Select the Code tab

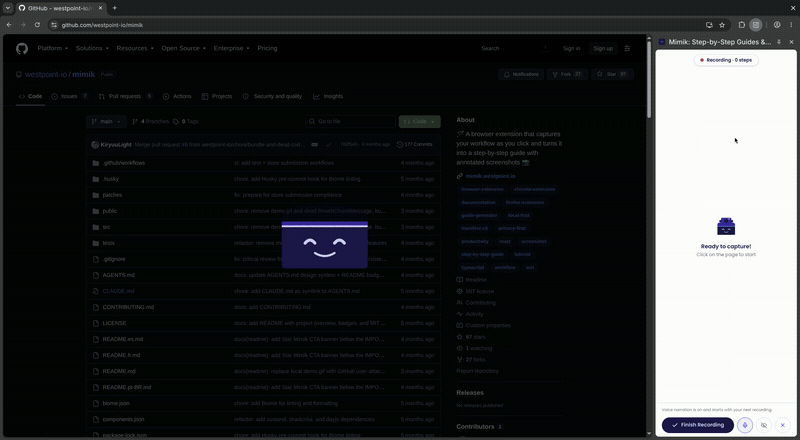30,96
